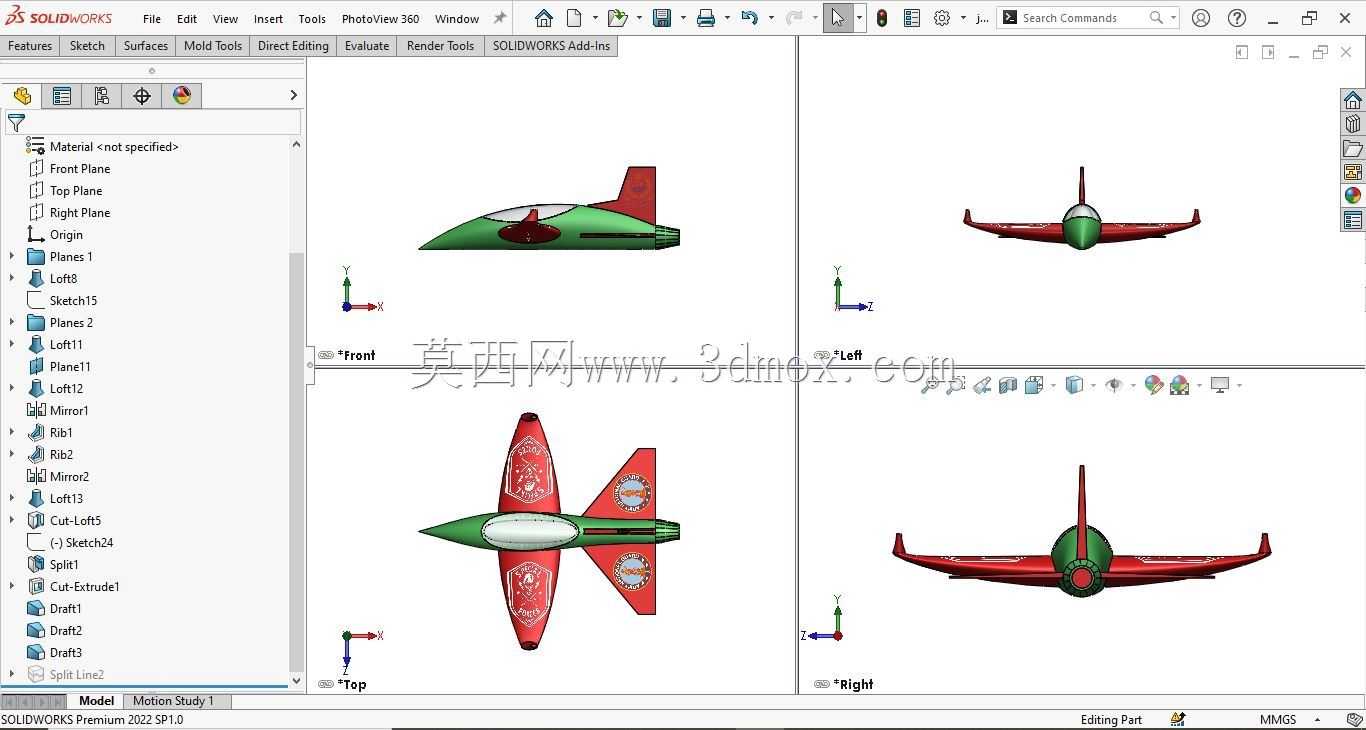Expand the Cut-Extrude1 feature

pyautogui.click(x=12, y=586)
